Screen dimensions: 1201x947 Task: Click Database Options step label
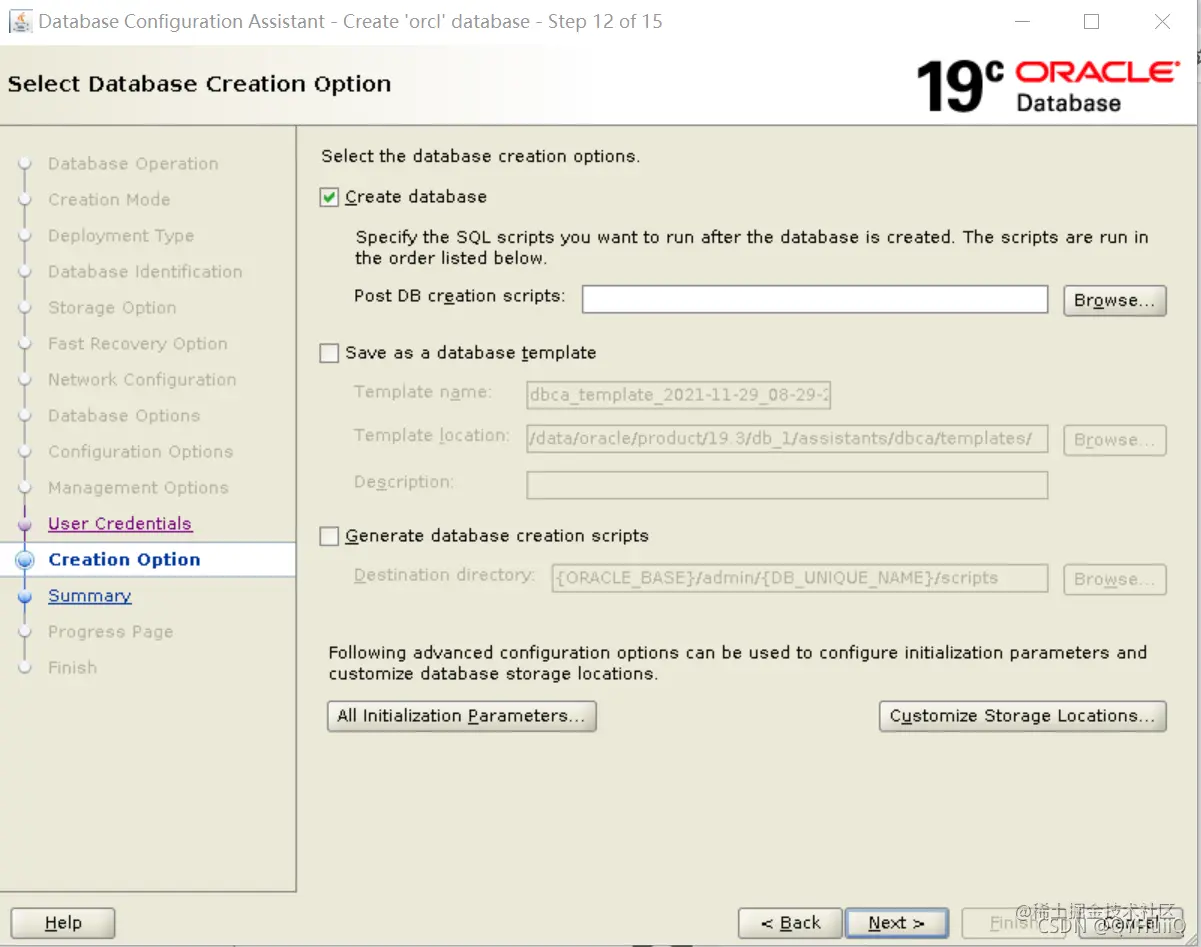[x=124, y=416]
